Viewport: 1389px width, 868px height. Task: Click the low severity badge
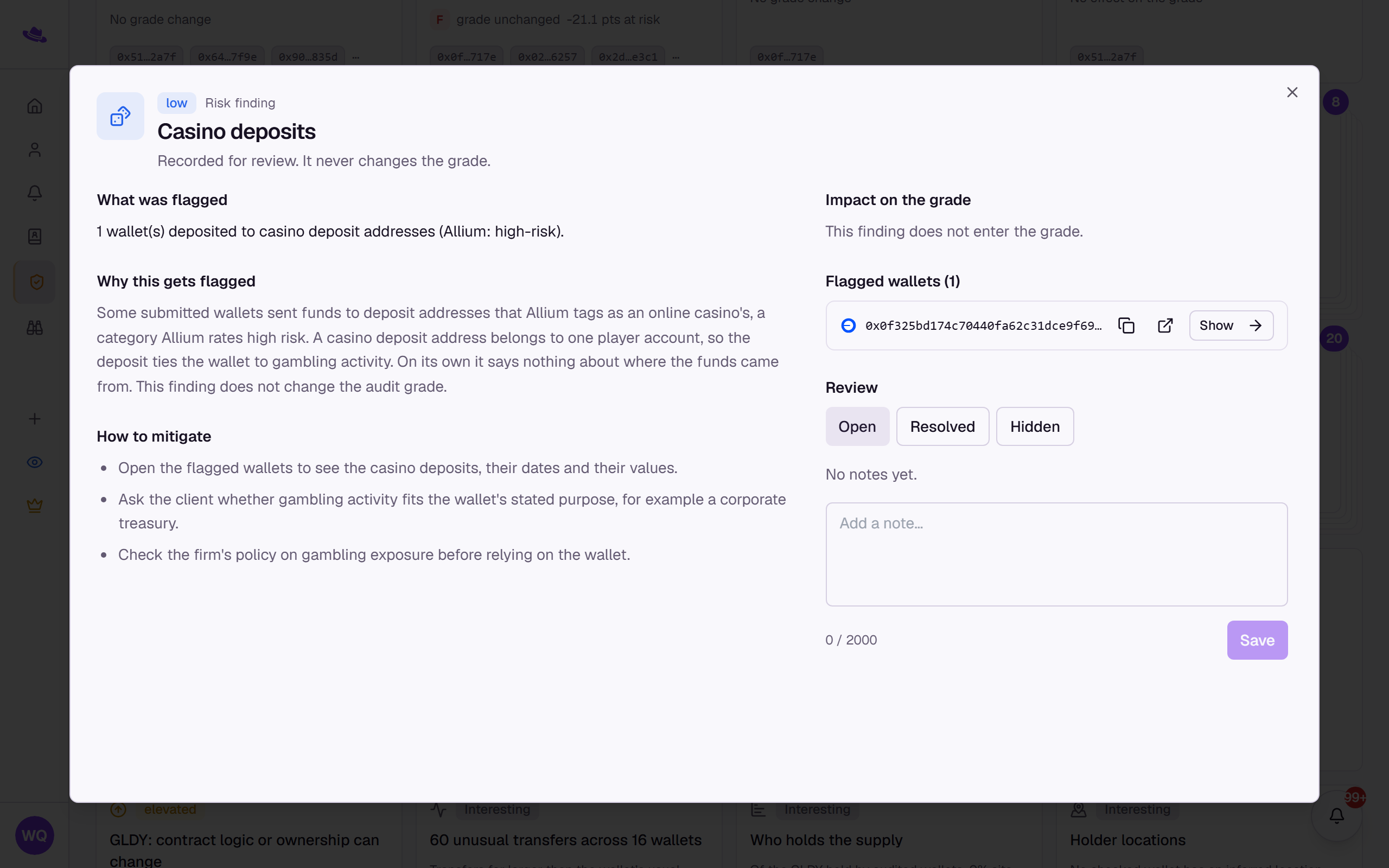pos(177,103)
